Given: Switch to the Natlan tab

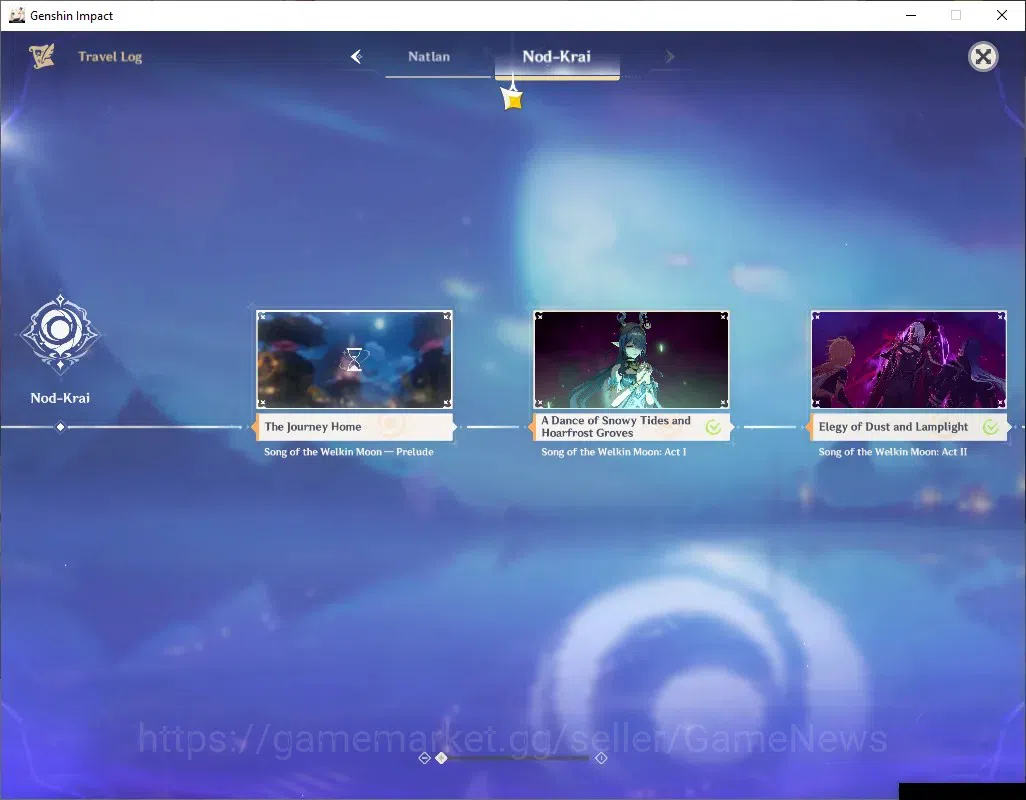Looking at the screenshot, I should point(429,57).
